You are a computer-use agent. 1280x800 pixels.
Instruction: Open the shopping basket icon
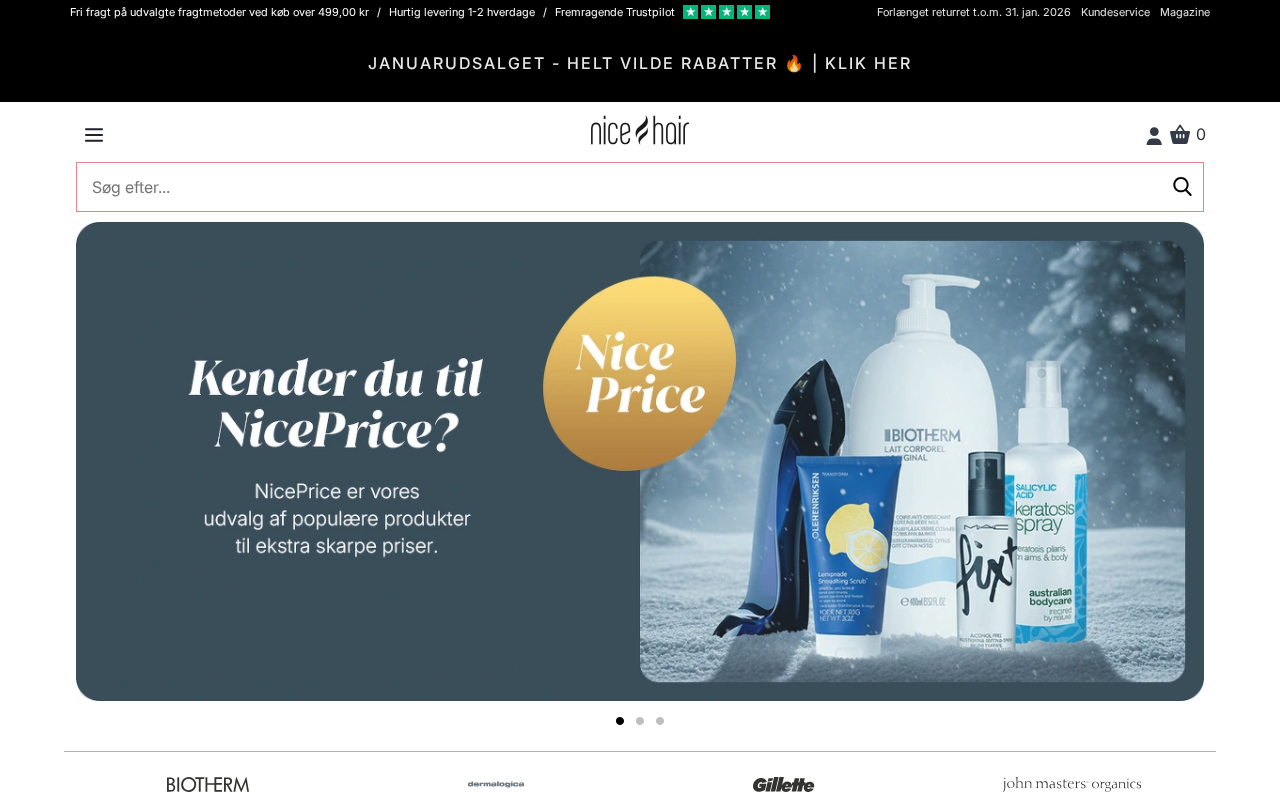[1180, 134]
